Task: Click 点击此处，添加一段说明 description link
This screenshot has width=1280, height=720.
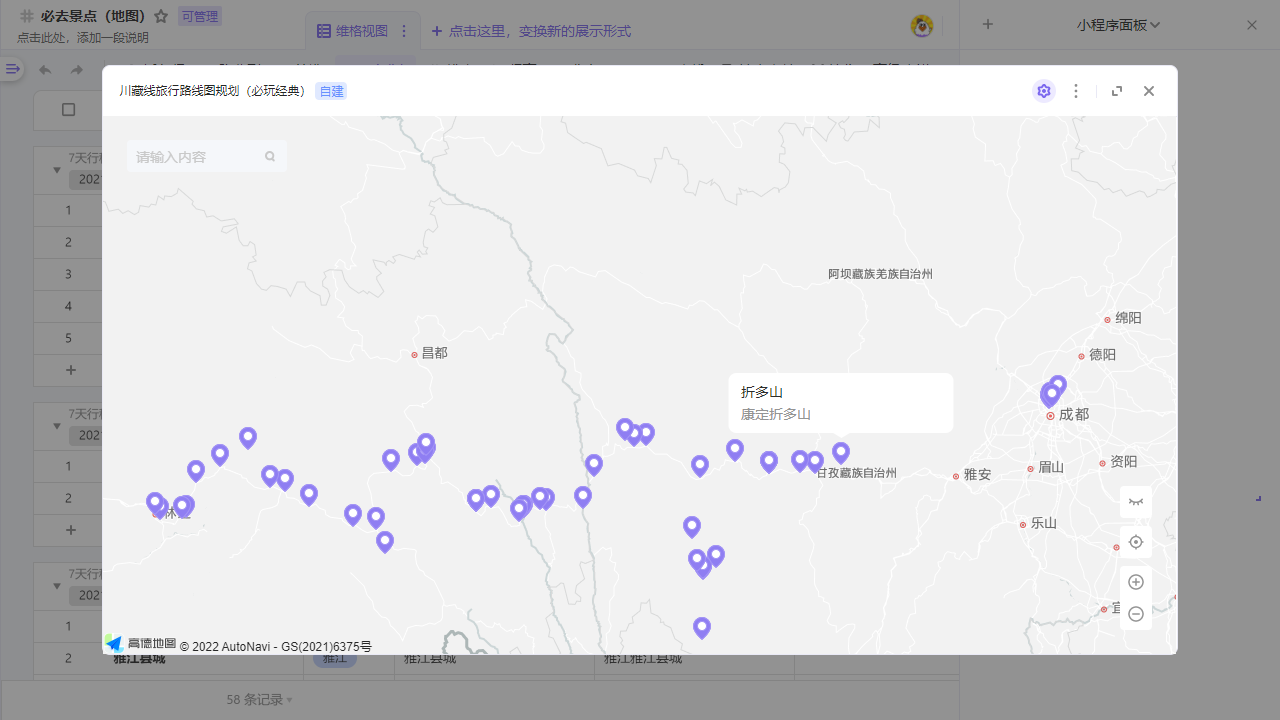Action: [83, 38]
